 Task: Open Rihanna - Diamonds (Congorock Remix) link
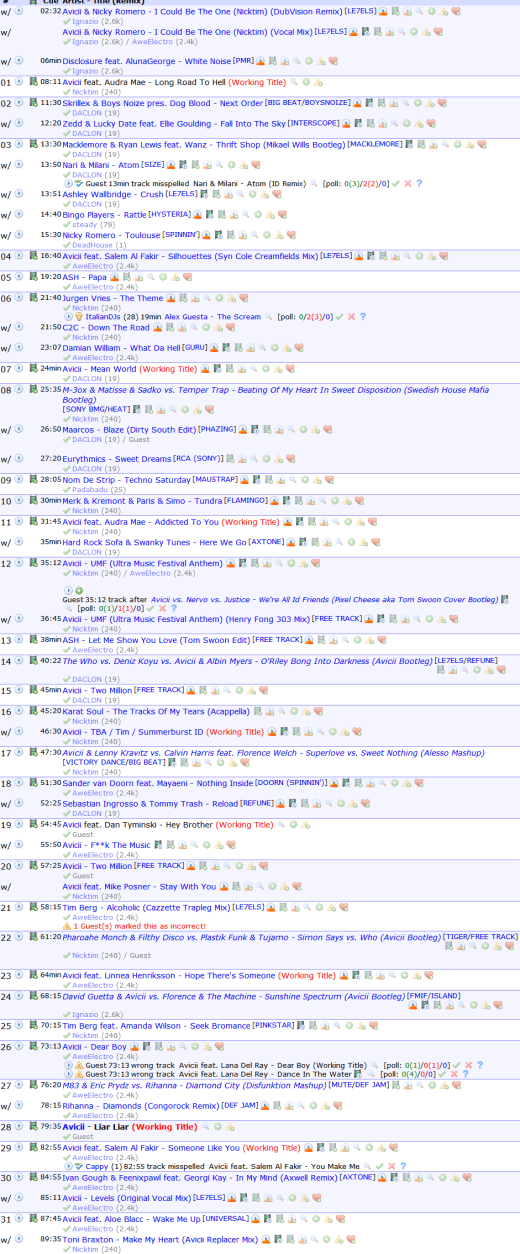click(x=141, y=1105)
